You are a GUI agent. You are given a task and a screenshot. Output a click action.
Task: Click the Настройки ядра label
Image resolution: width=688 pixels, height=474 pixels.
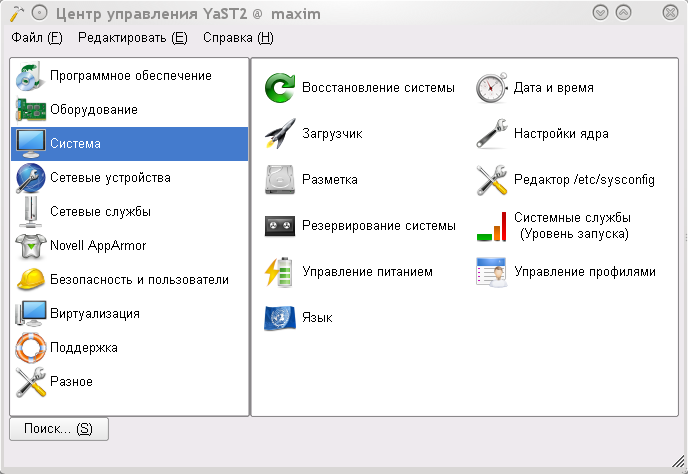tap(561, 133)
